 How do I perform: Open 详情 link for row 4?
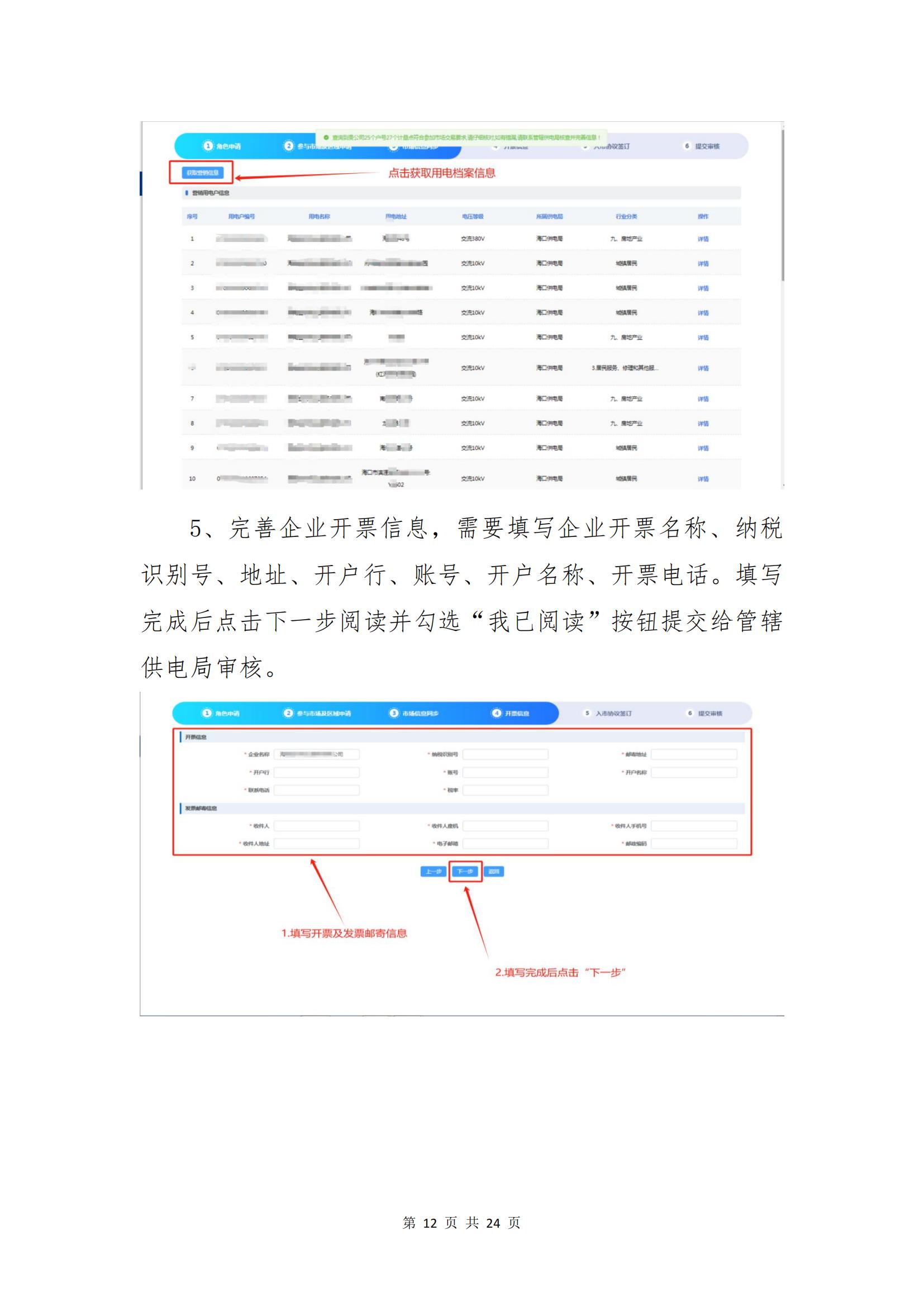(703, 313)
